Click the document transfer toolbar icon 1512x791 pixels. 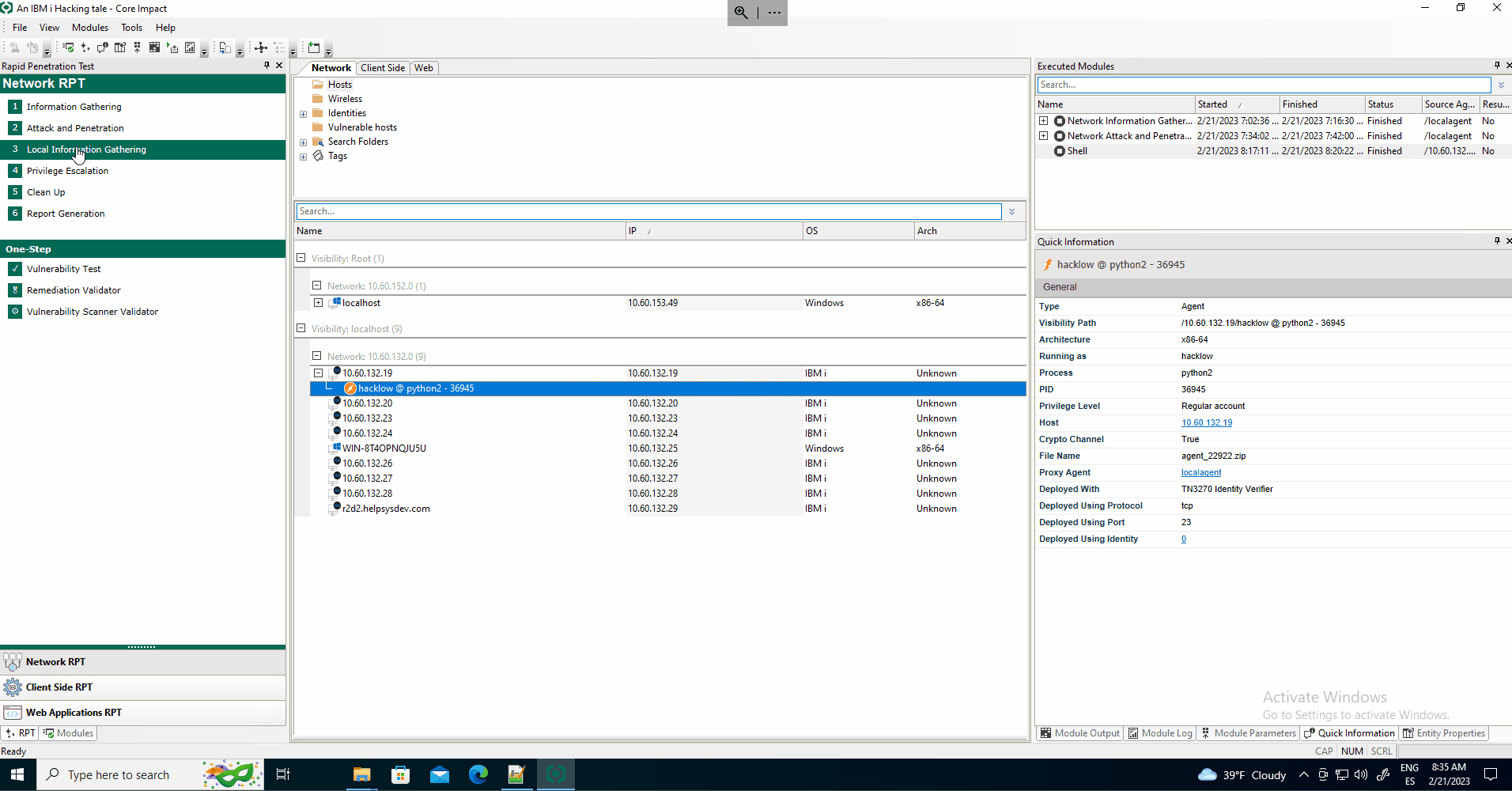[225, 47]
